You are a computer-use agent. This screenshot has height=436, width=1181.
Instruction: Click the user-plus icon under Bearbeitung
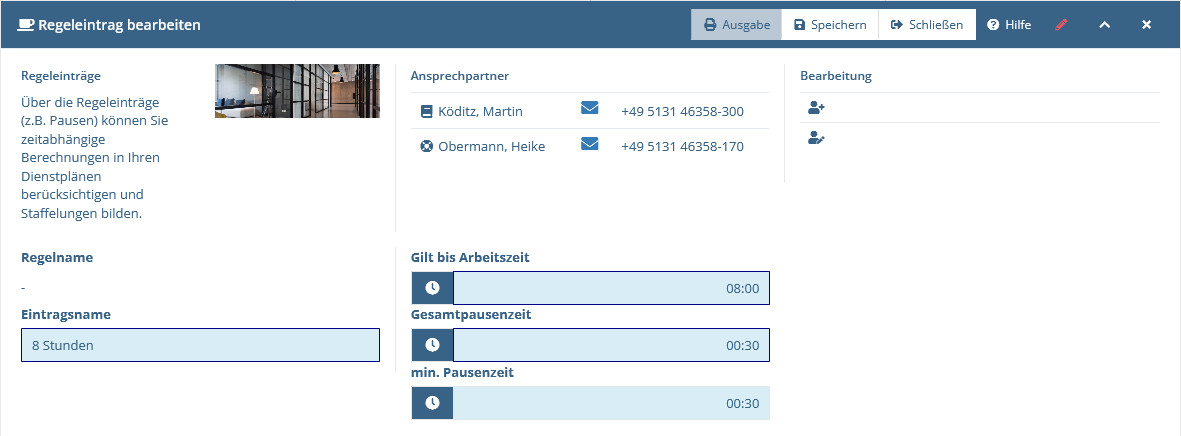(x=816, y=108)
